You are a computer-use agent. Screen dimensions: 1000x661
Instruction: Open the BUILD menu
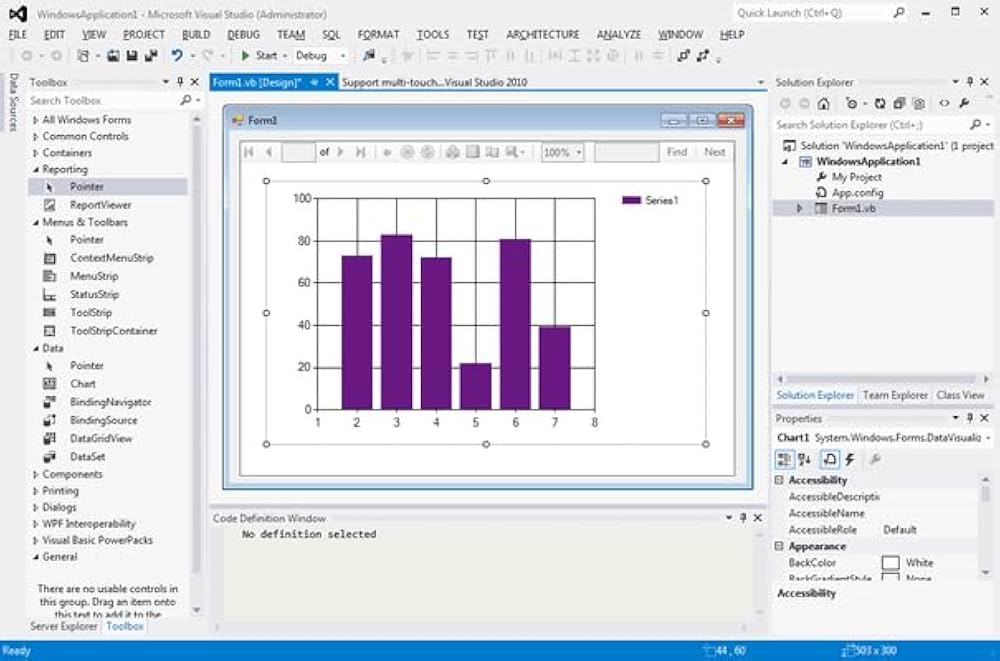click(x=196, y=33)
